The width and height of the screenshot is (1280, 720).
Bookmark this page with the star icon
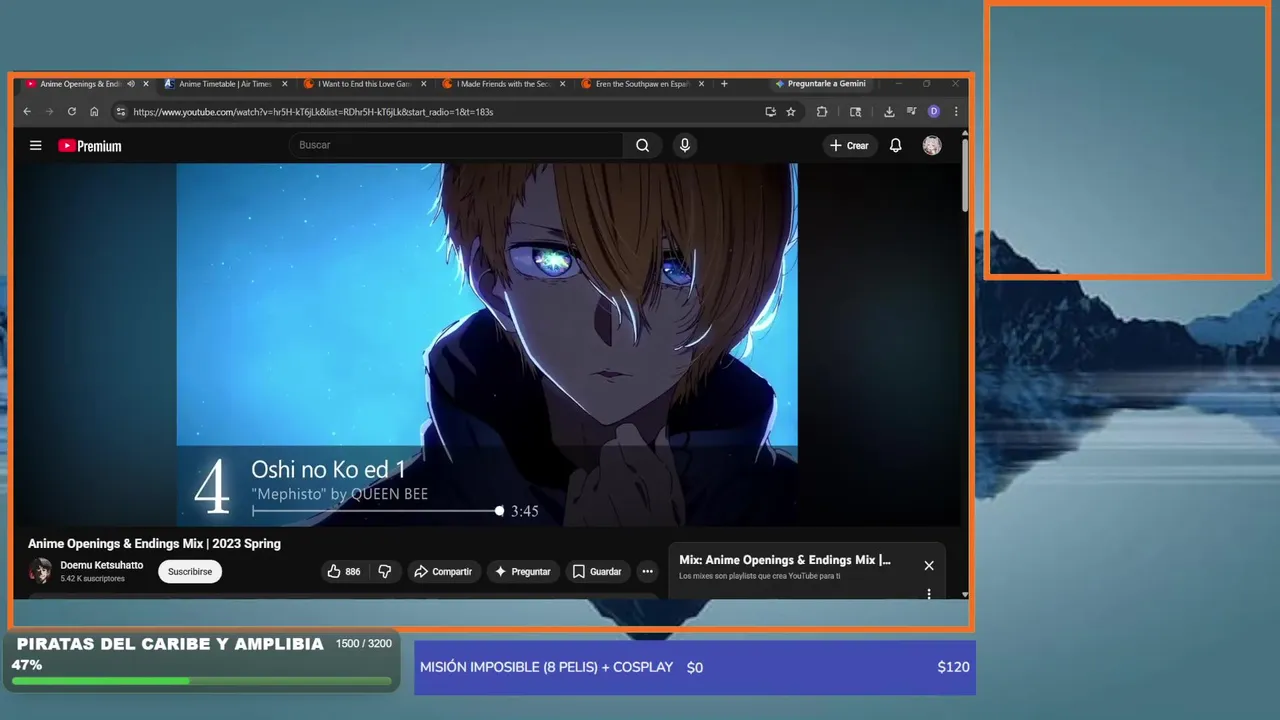point(791,112)
